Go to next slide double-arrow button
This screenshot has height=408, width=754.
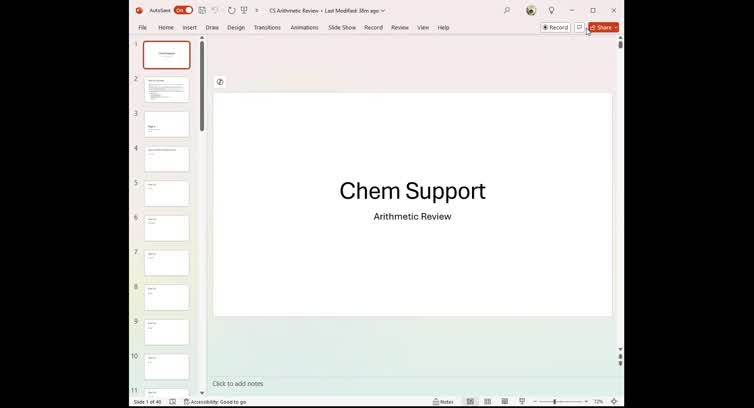pos(620,363)
